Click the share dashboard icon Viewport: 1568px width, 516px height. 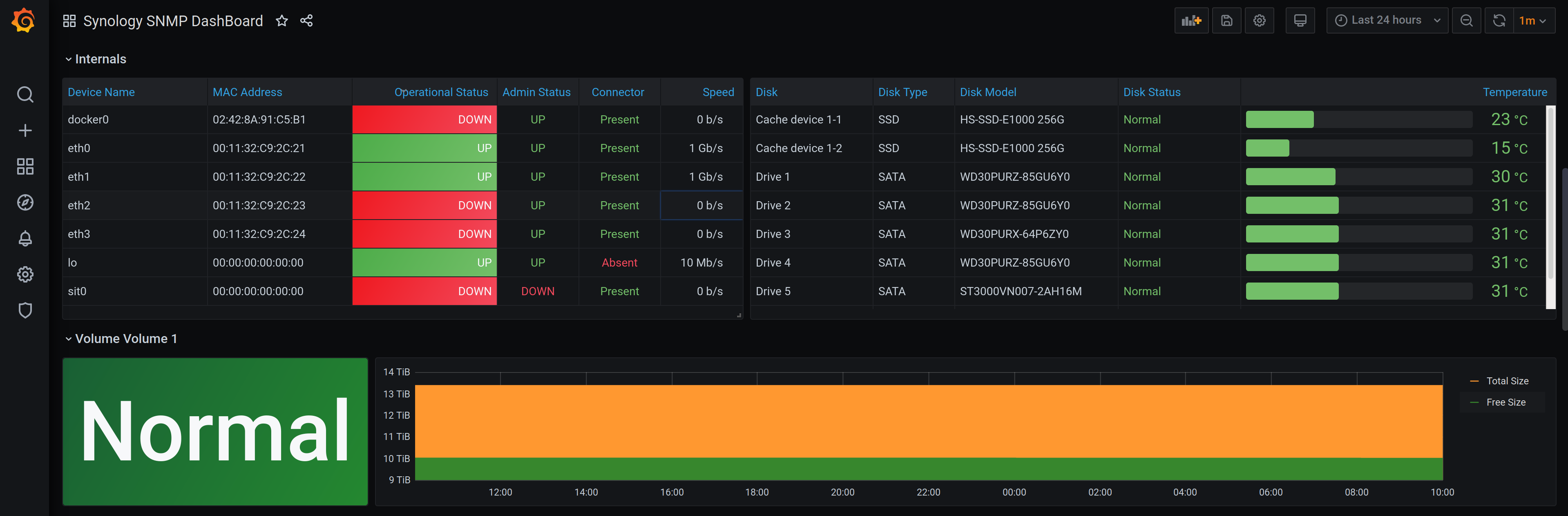[306, 21]
